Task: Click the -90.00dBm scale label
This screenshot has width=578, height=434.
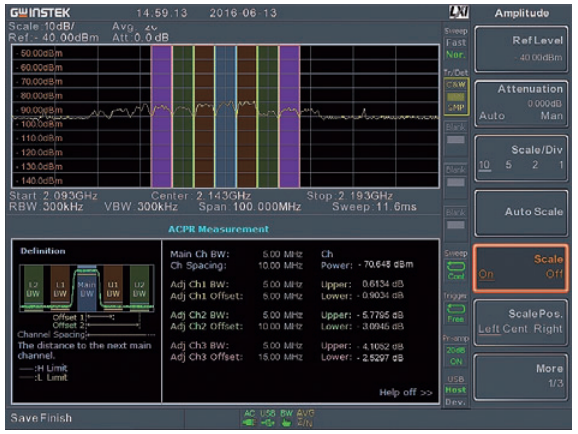Action: tap(40, 110)
